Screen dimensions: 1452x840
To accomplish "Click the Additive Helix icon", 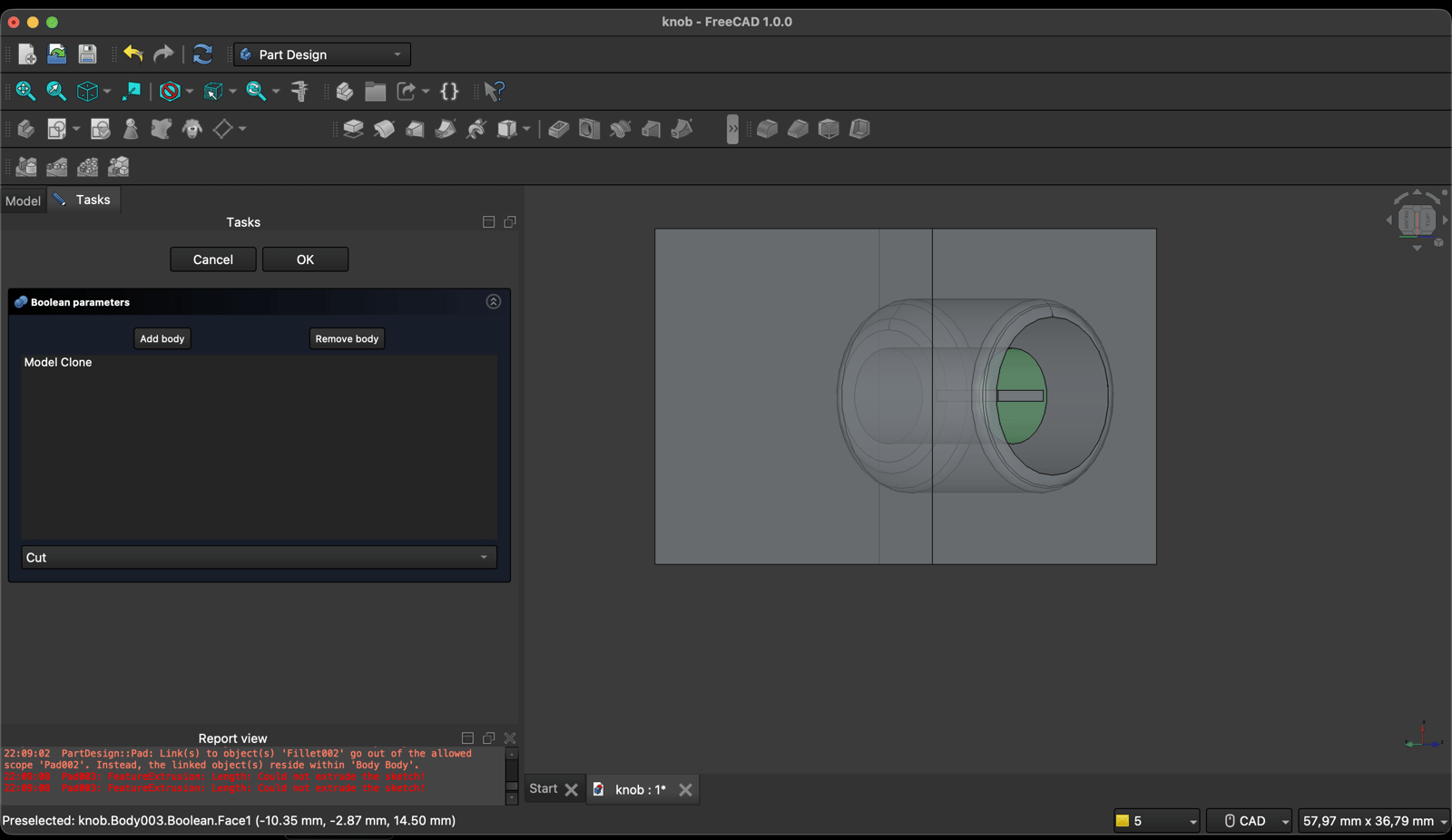I will pyautogui.click(x=476, y=129).
